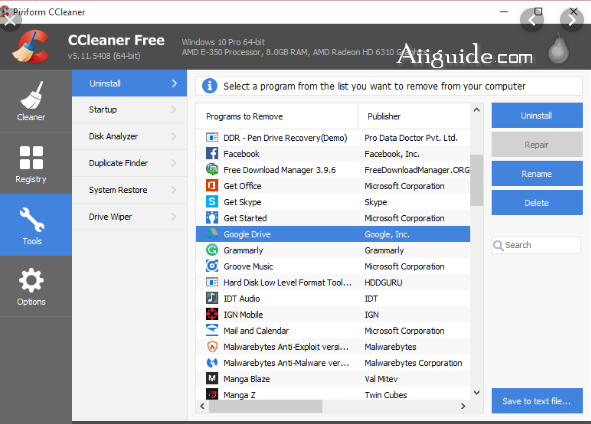Click the Malwarebytes Corporation publisher cell

pos(413,363)
